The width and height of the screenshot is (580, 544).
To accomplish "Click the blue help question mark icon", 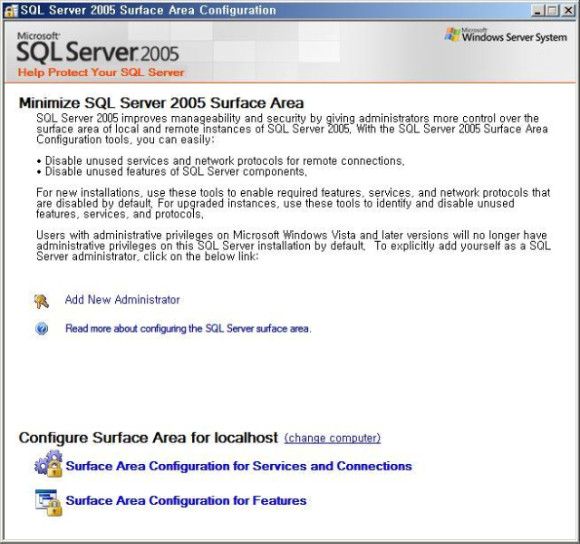I will pyautogui.click(x=41, y=328).
